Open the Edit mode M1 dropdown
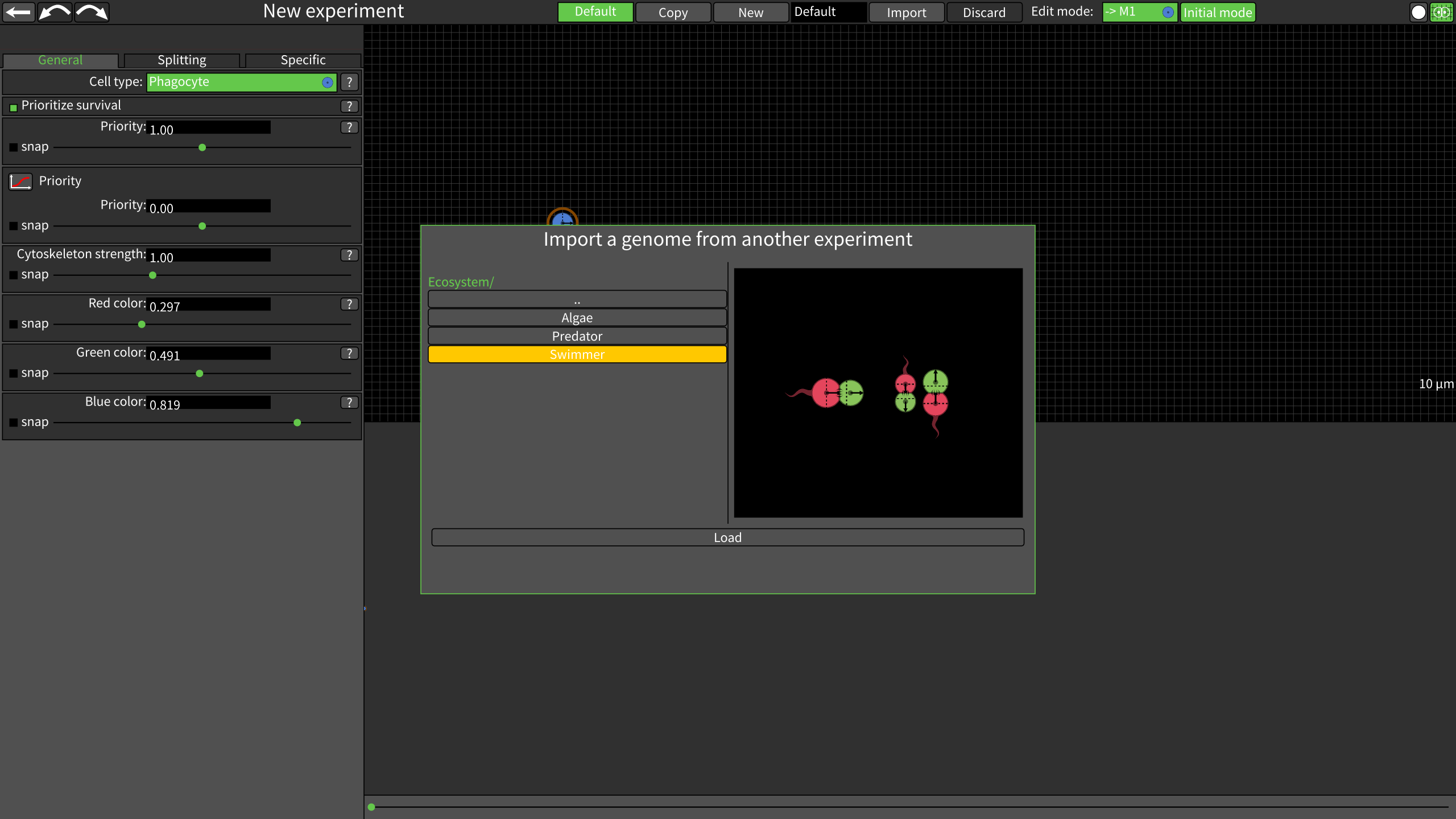1456x819 pixels. [1140, 12]
